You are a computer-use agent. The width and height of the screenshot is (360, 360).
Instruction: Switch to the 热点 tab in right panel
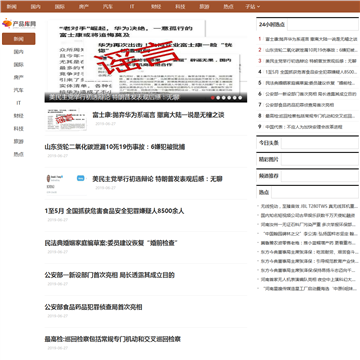pyautogui.click(x=264, y=192)
